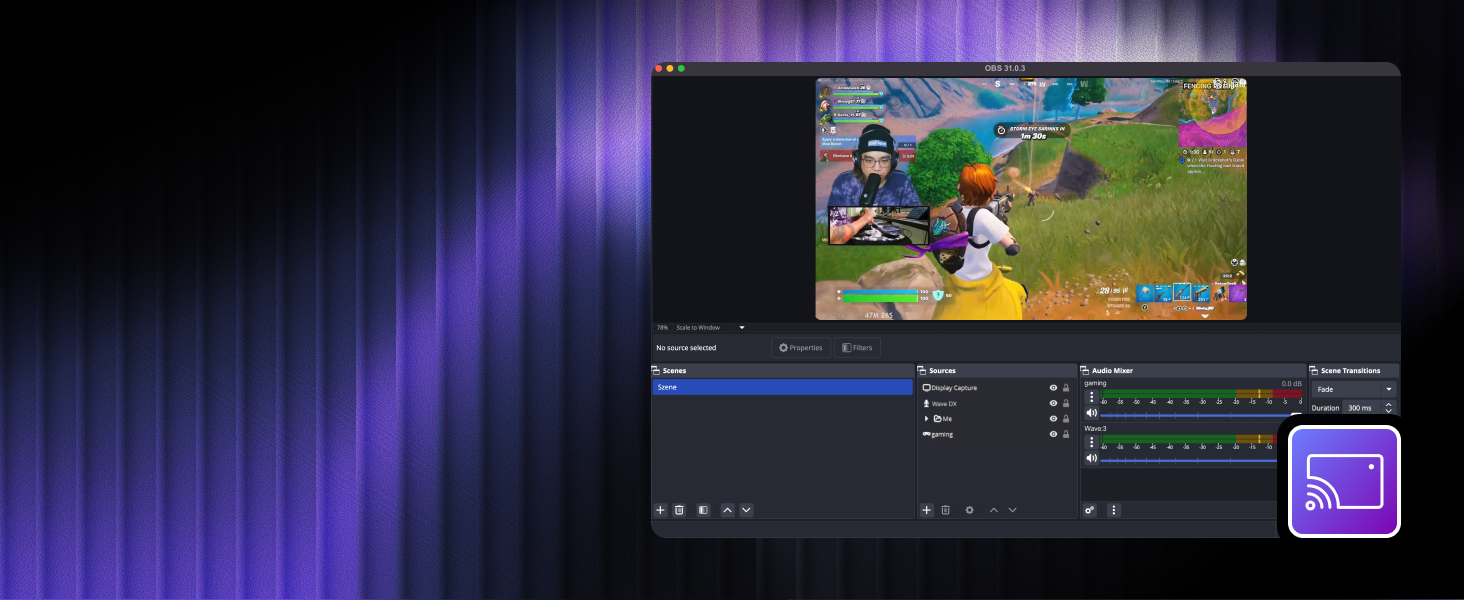Open the Scale to Window preview dropdown

741,327
